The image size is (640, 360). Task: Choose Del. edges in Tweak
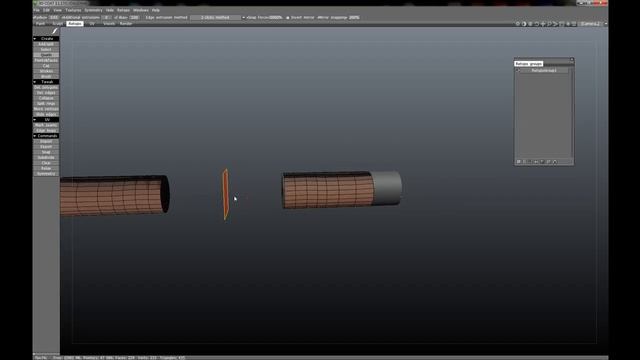click(x=46, y=93)
